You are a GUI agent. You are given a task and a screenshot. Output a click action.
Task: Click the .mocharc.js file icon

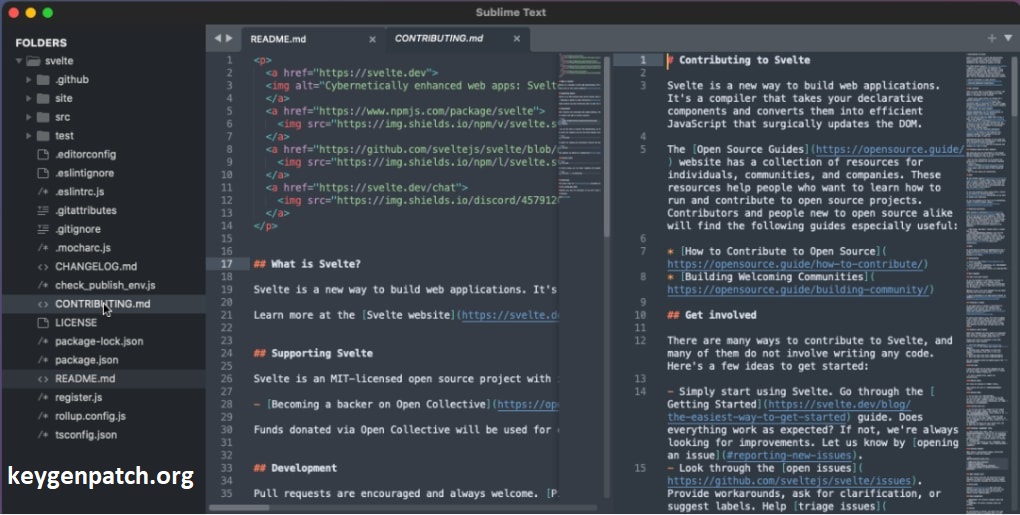[43, 248]
